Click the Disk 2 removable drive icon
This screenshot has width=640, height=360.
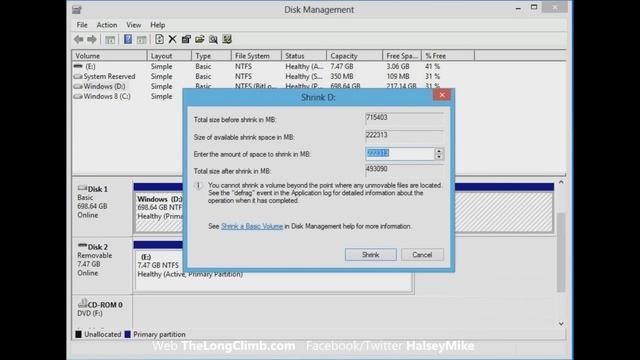point(82,246)
